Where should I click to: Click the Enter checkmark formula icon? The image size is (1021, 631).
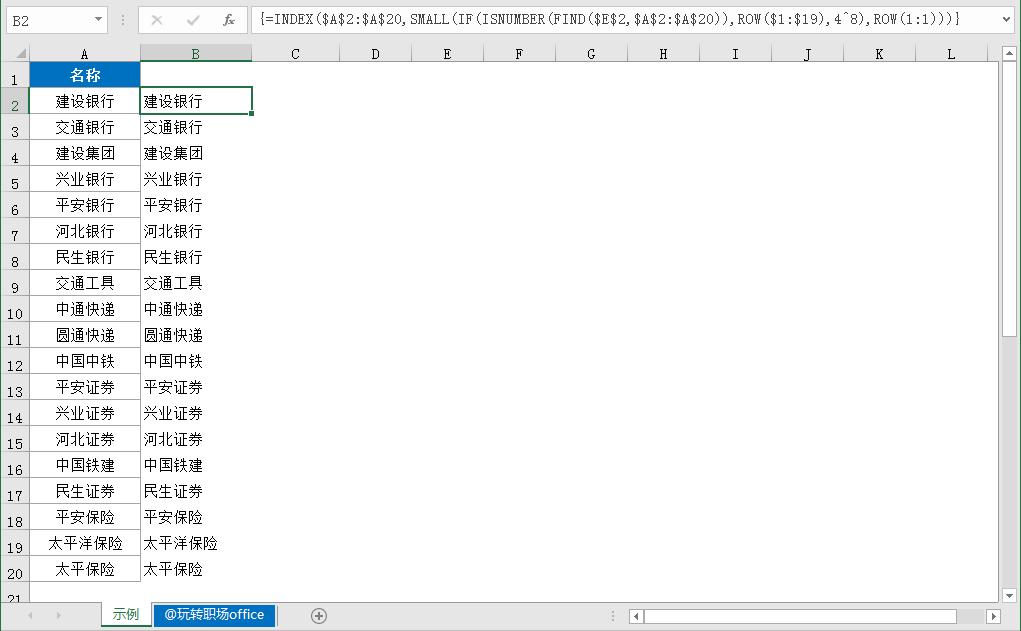click(193, 20)
